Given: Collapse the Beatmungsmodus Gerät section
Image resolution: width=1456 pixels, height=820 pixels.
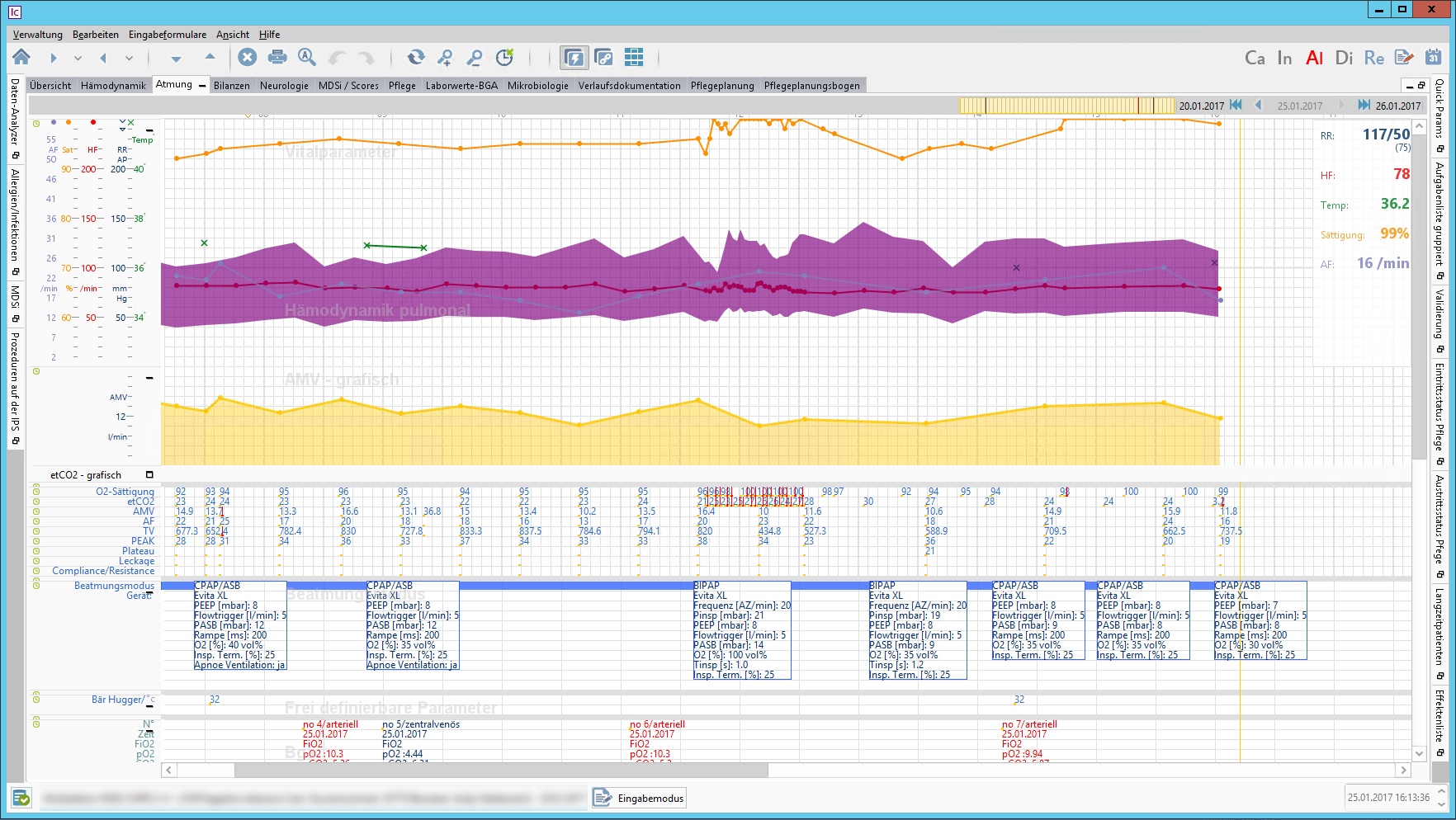Looking at the screenshot, I should click(x=149, y=591).
